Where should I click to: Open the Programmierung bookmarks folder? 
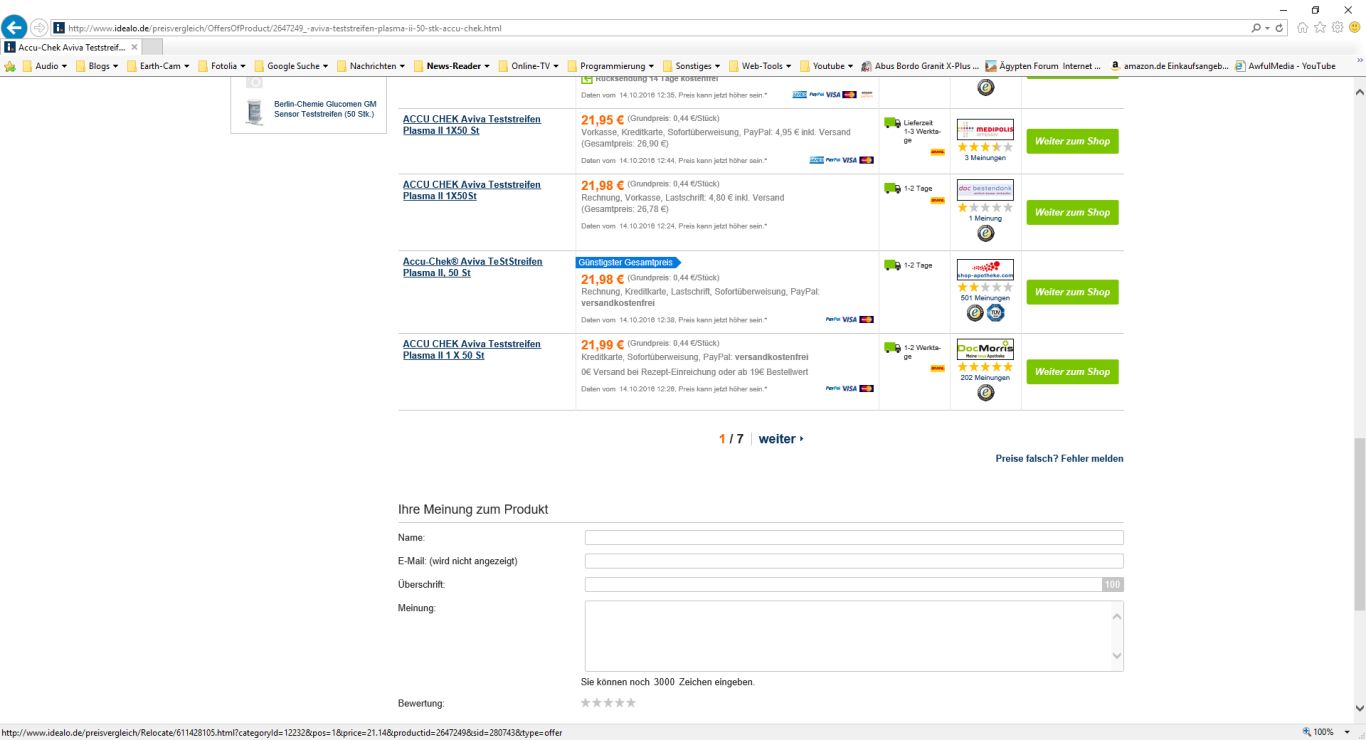611,66
